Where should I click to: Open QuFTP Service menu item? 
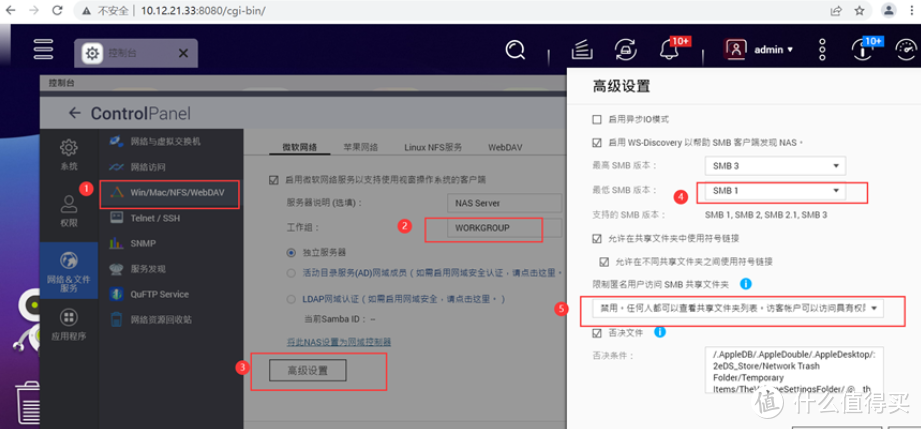click(x=170, y=294)
